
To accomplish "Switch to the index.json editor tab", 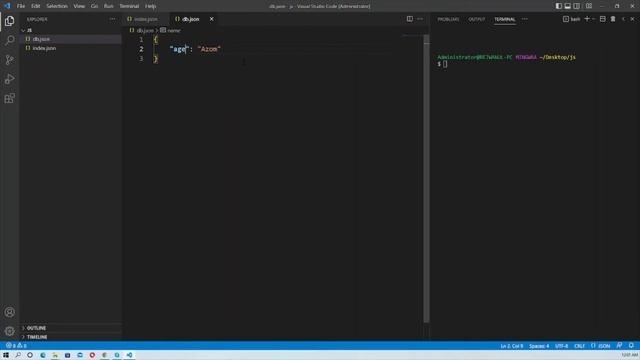I will pyautogui.click(x=146, y=19).
